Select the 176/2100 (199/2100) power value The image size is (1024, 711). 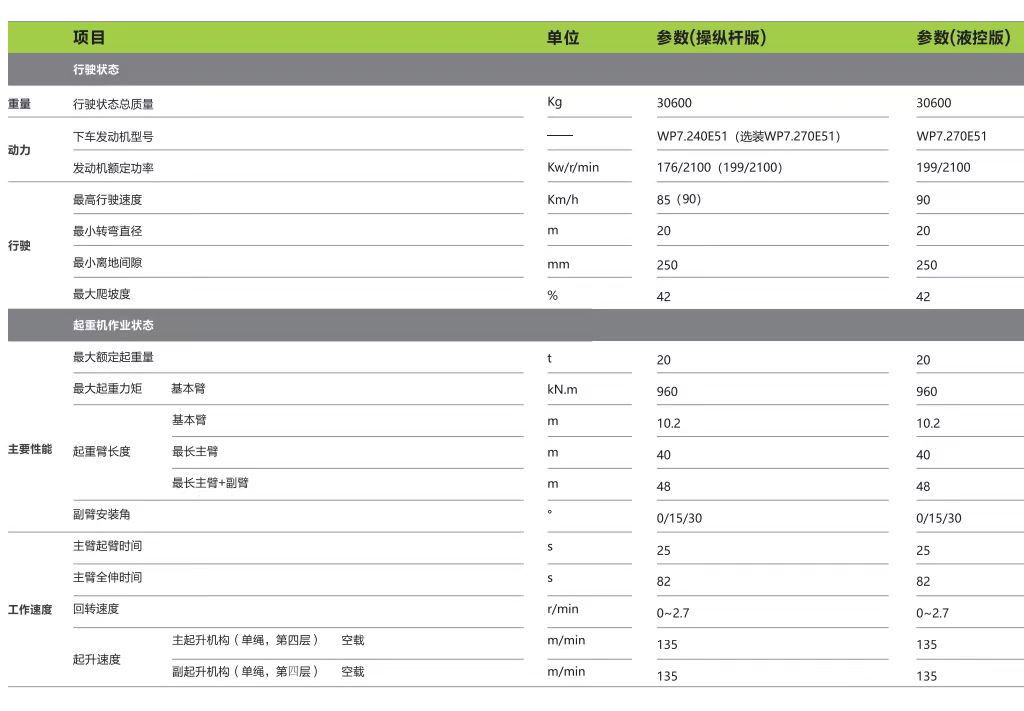pos(719,167)
